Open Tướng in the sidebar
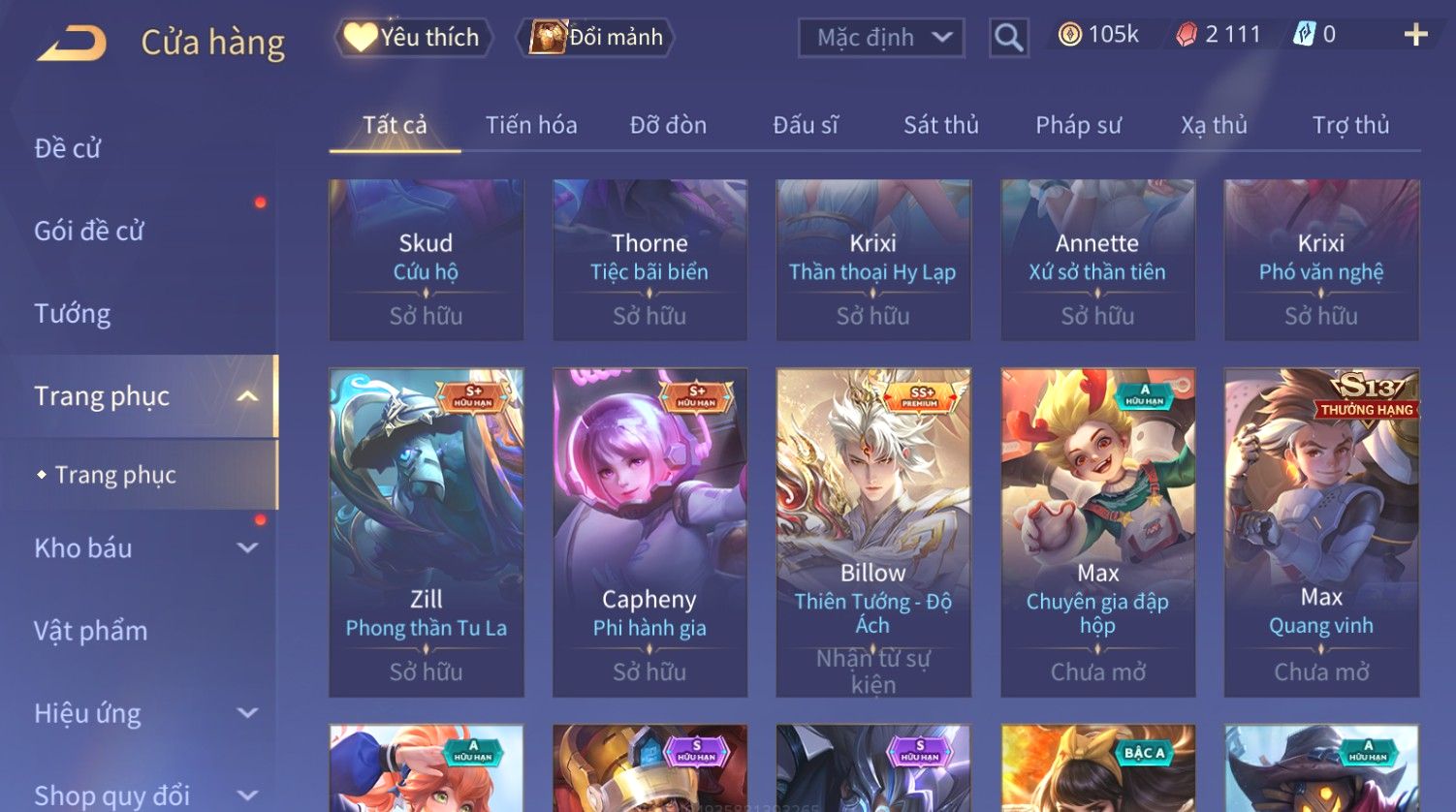The image size is (1456, 812). point(73,314)
